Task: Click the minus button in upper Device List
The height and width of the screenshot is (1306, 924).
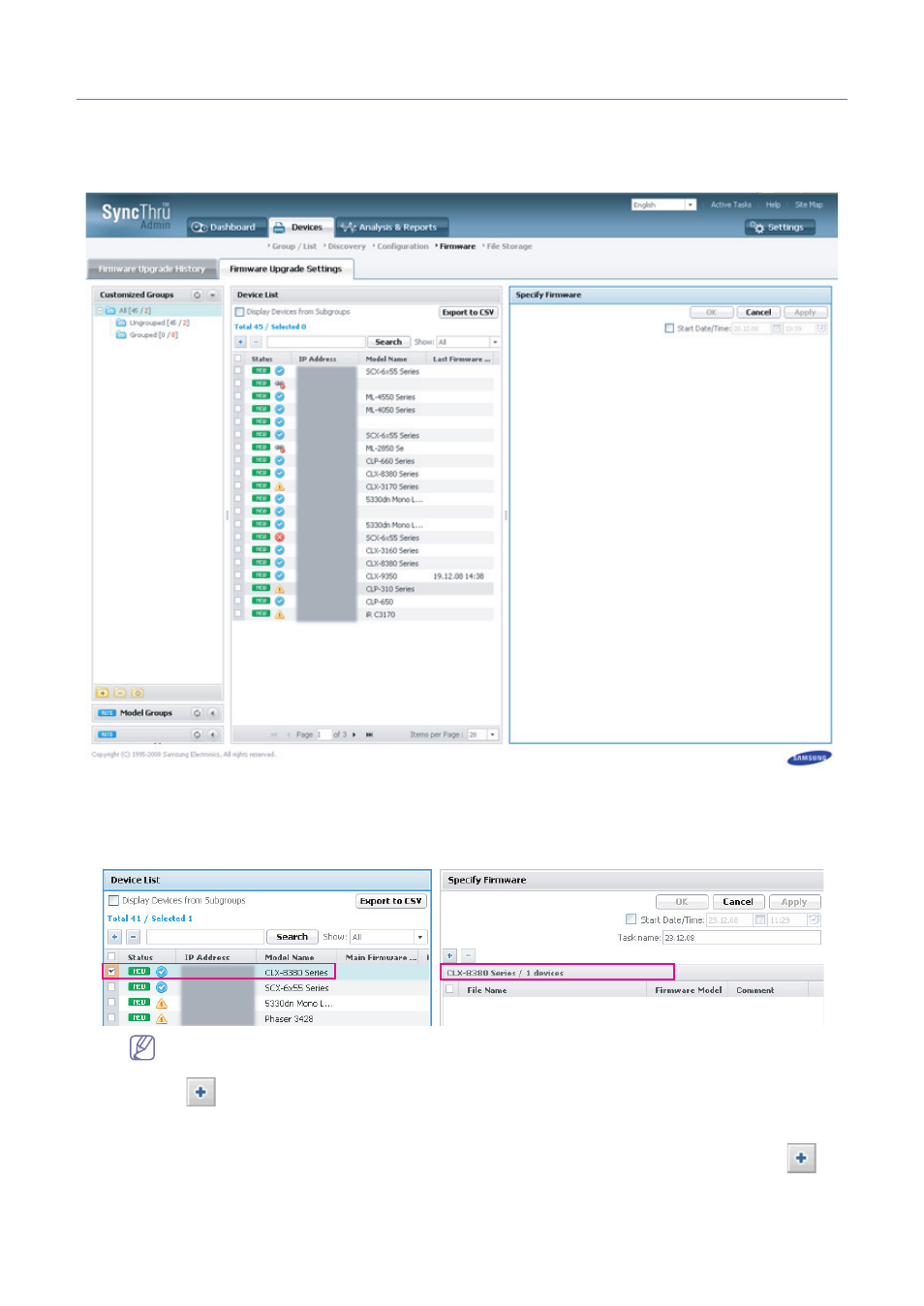Action: (256, 342)
